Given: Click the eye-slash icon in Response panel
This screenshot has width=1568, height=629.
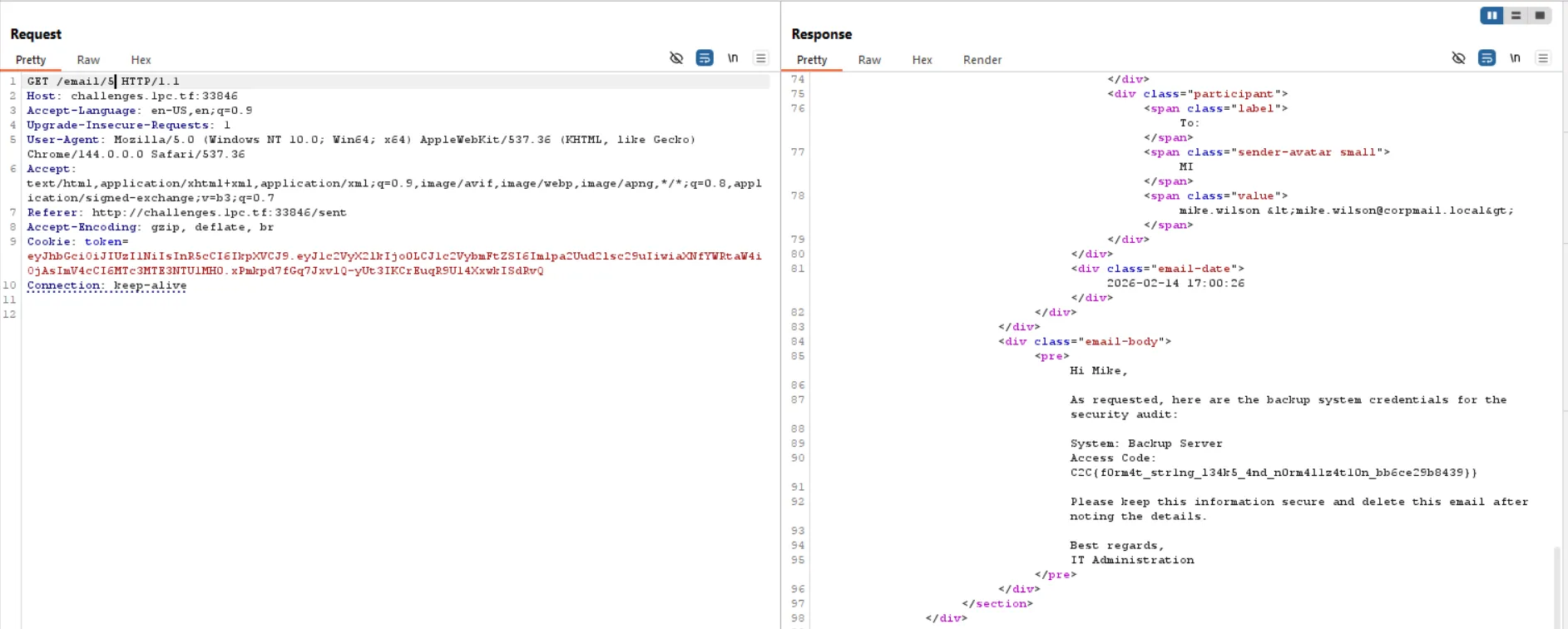Looking at the screenshot, I should [x=1458, y=58].
